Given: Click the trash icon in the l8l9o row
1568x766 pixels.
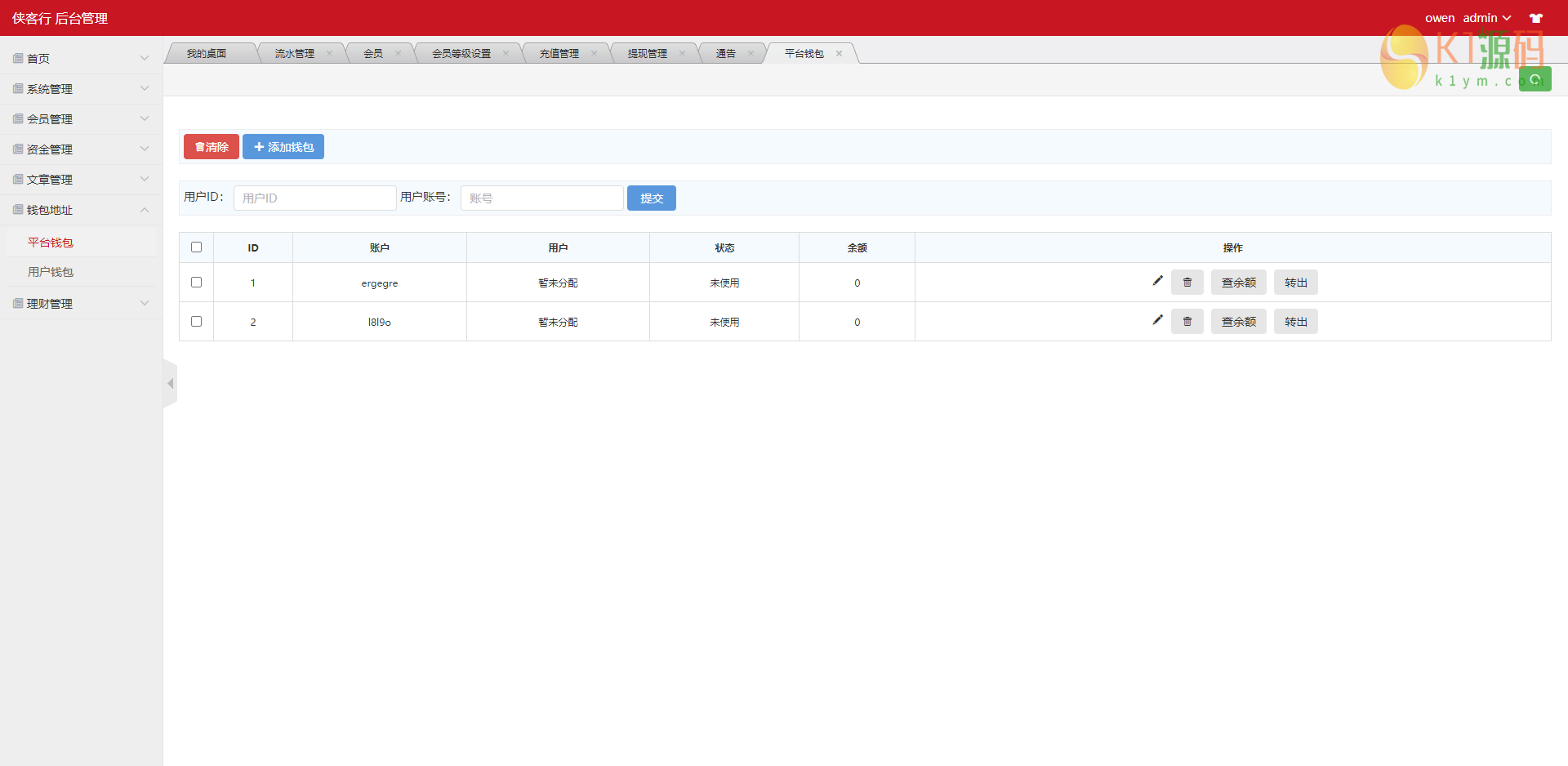Looking at the screenshot, I should [x=1187, y=322].
